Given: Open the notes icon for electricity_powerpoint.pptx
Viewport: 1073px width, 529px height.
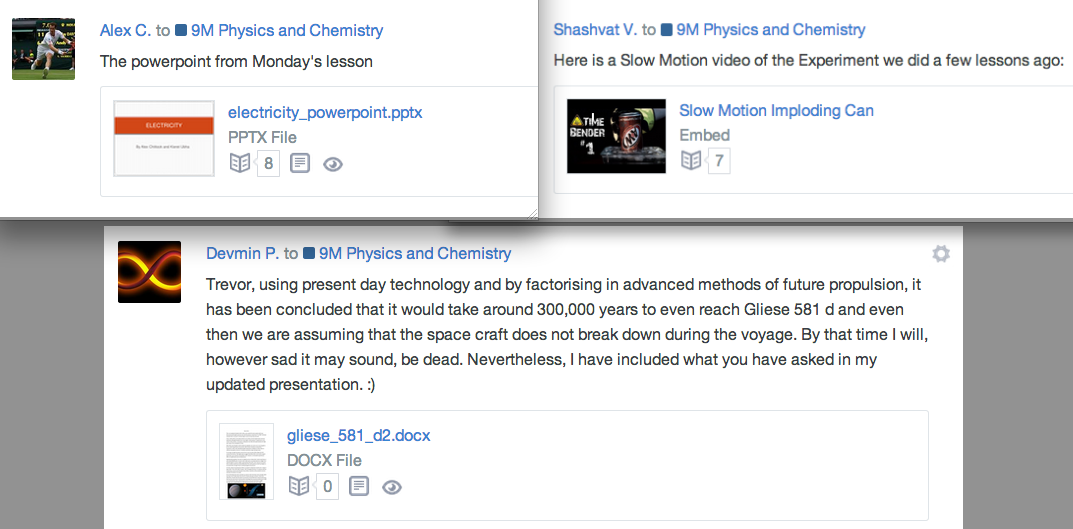Looking at the screenshot, I should point(300,163).
